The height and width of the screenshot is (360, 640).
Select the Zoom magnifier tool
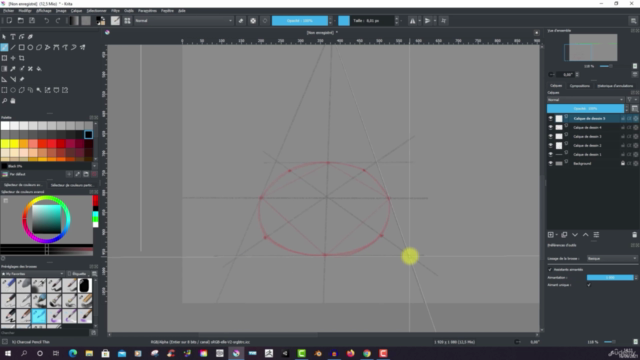click(x=4, y=100)
